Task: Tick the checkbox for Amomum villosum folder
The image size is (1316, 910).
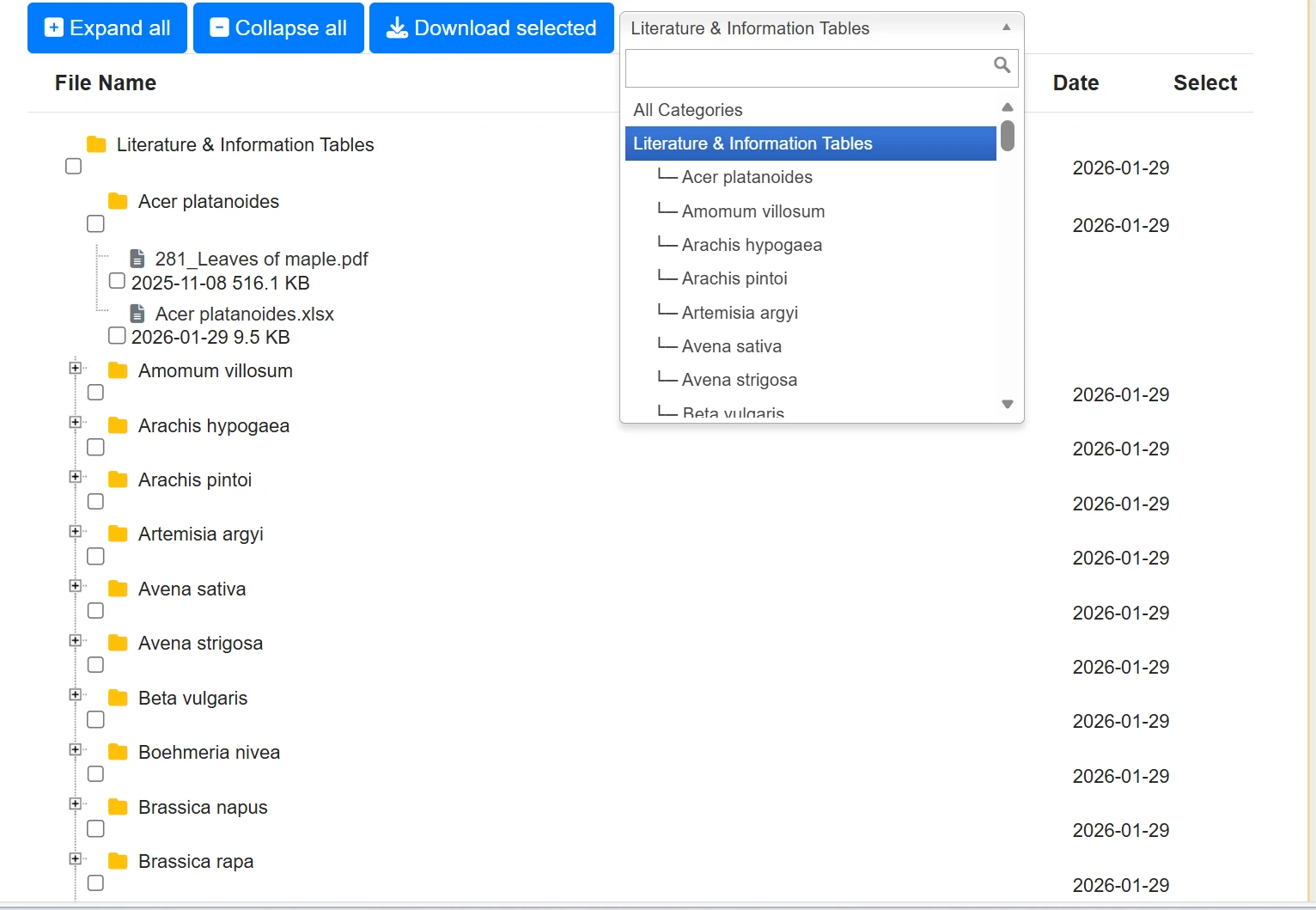Action: 95,393
